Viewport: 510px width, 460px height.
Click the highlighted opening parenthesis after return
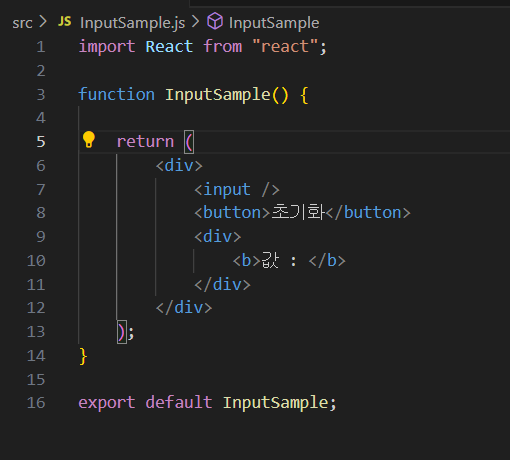pyautogui.click(x=189, y=142)
